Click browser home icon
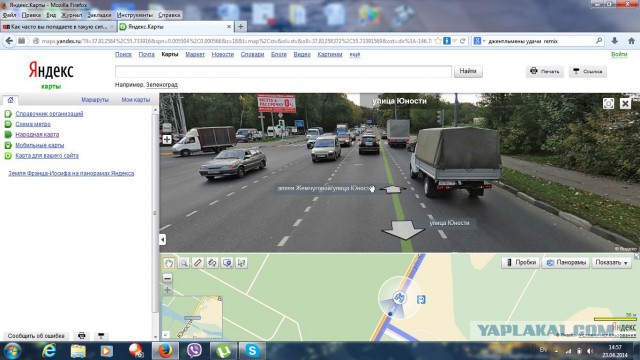The height and width of the screenshot is (360, 640). coord(631,41)
